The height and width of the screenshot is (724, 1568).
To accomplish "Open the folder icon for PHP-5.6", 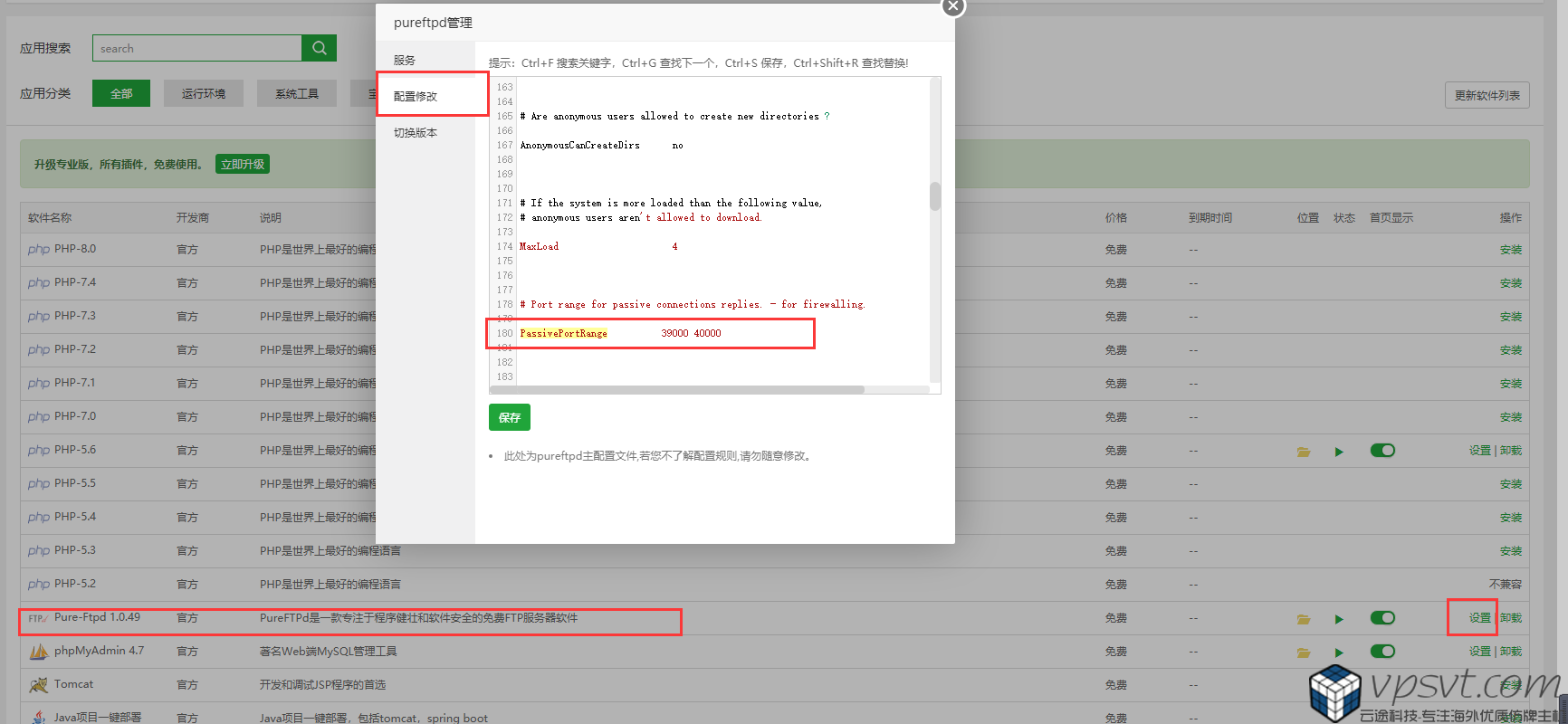I will 1304,452.
